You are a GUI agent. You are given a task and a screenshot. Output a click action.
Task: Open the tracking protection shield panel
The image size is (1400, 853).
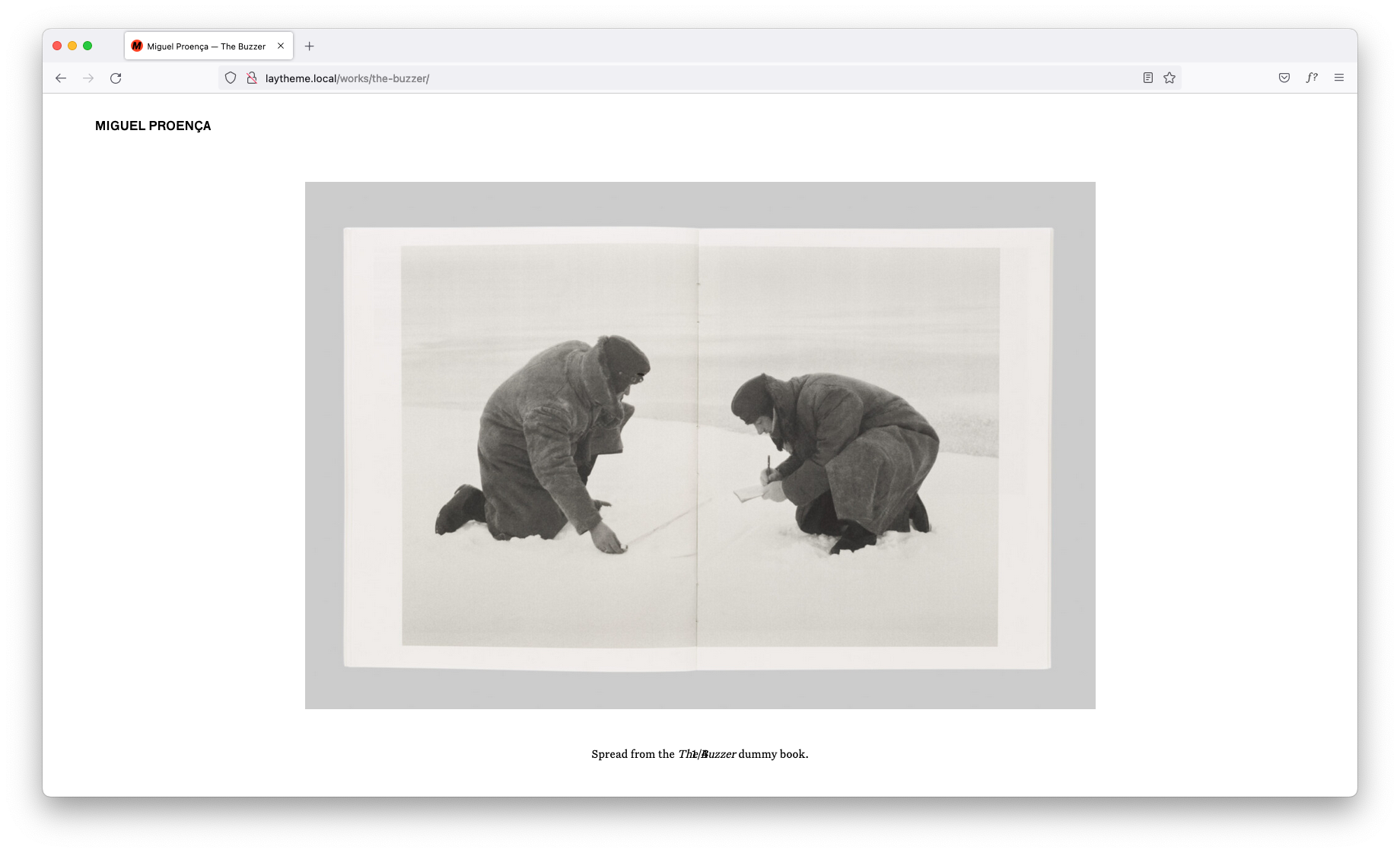pos(231,78)
